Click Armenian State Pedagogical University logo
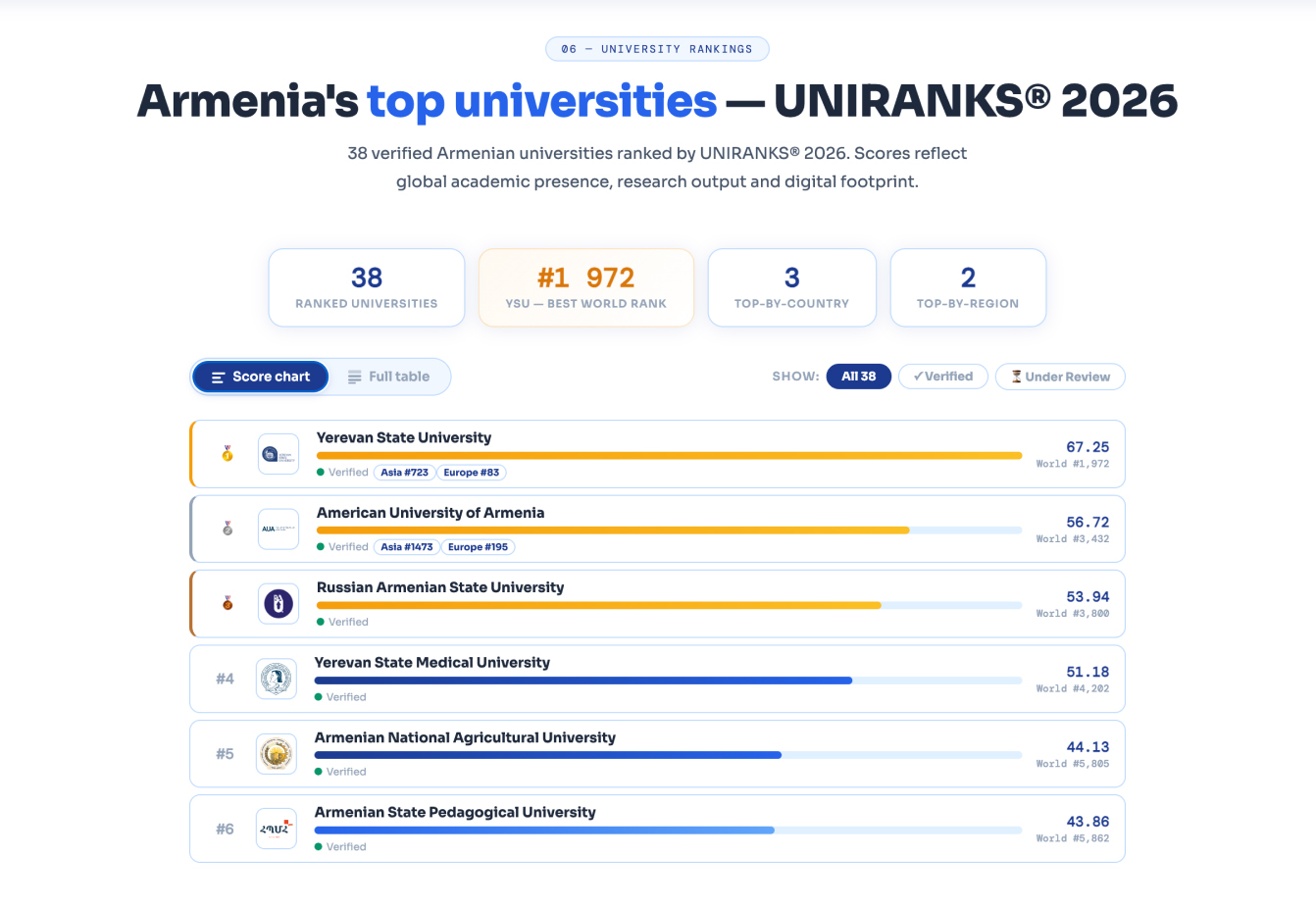This screenshot has height=908, width=1316. [x=277, y=829]
